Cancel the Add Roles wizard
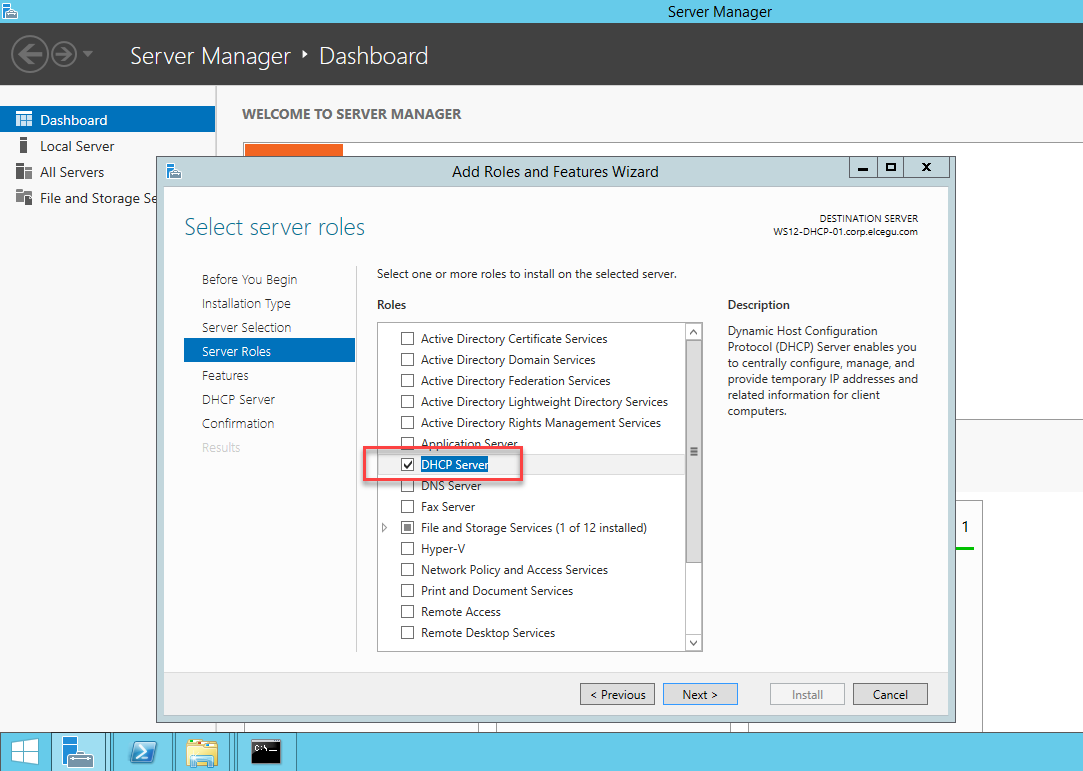The height and width of the screenshot is (771, 1083). (890, 695)
